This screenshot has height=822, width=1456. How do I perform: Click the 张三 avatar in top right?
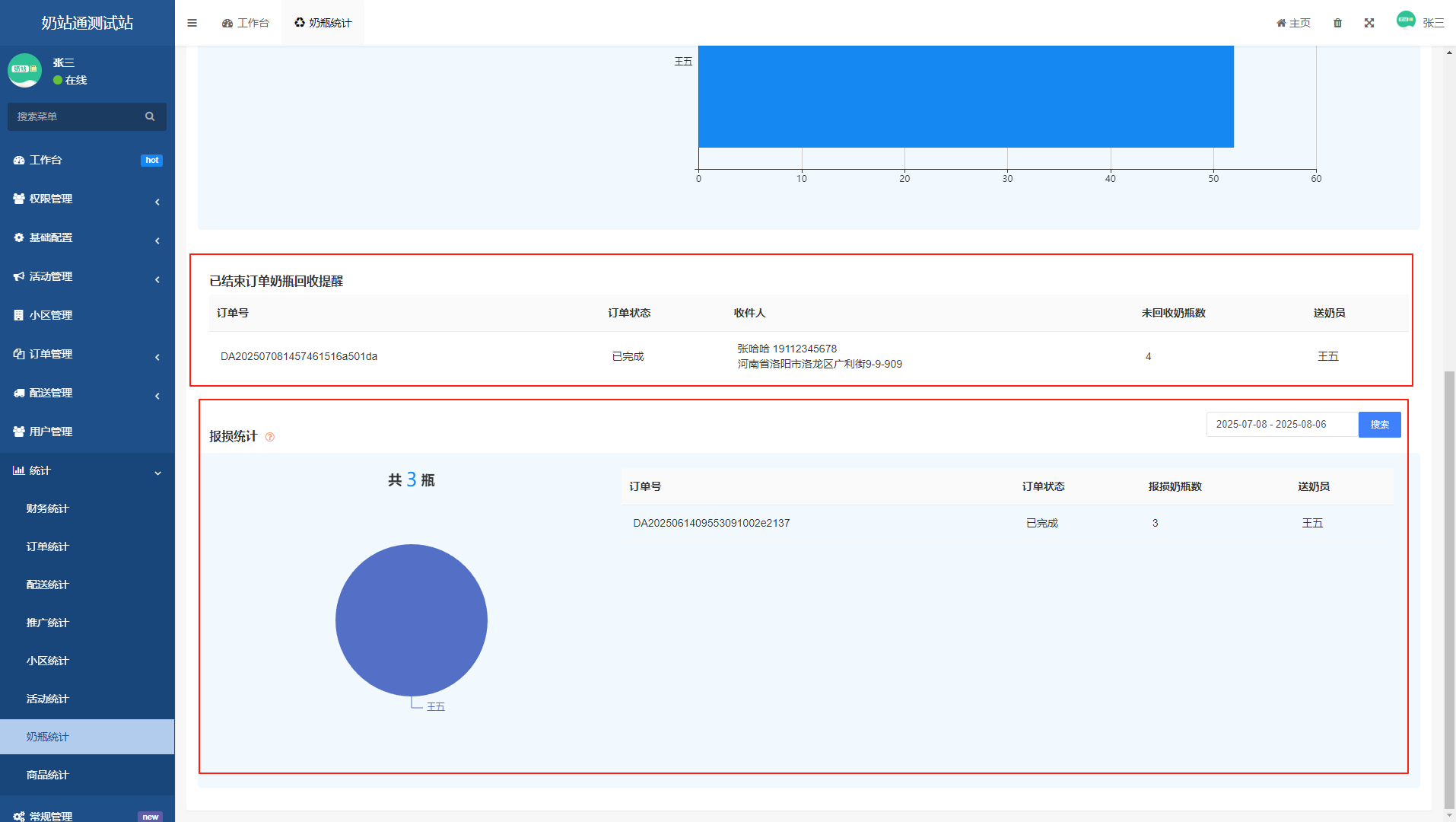point(1406,21)
